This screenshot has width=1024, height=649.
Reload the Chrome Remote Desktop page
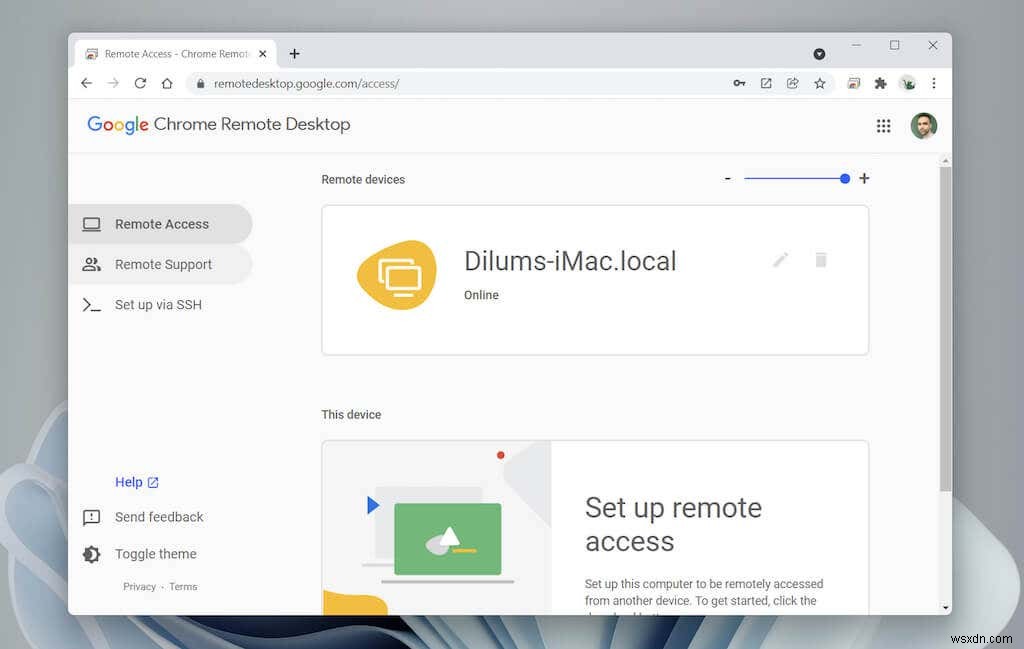click(x=140, y=83)
